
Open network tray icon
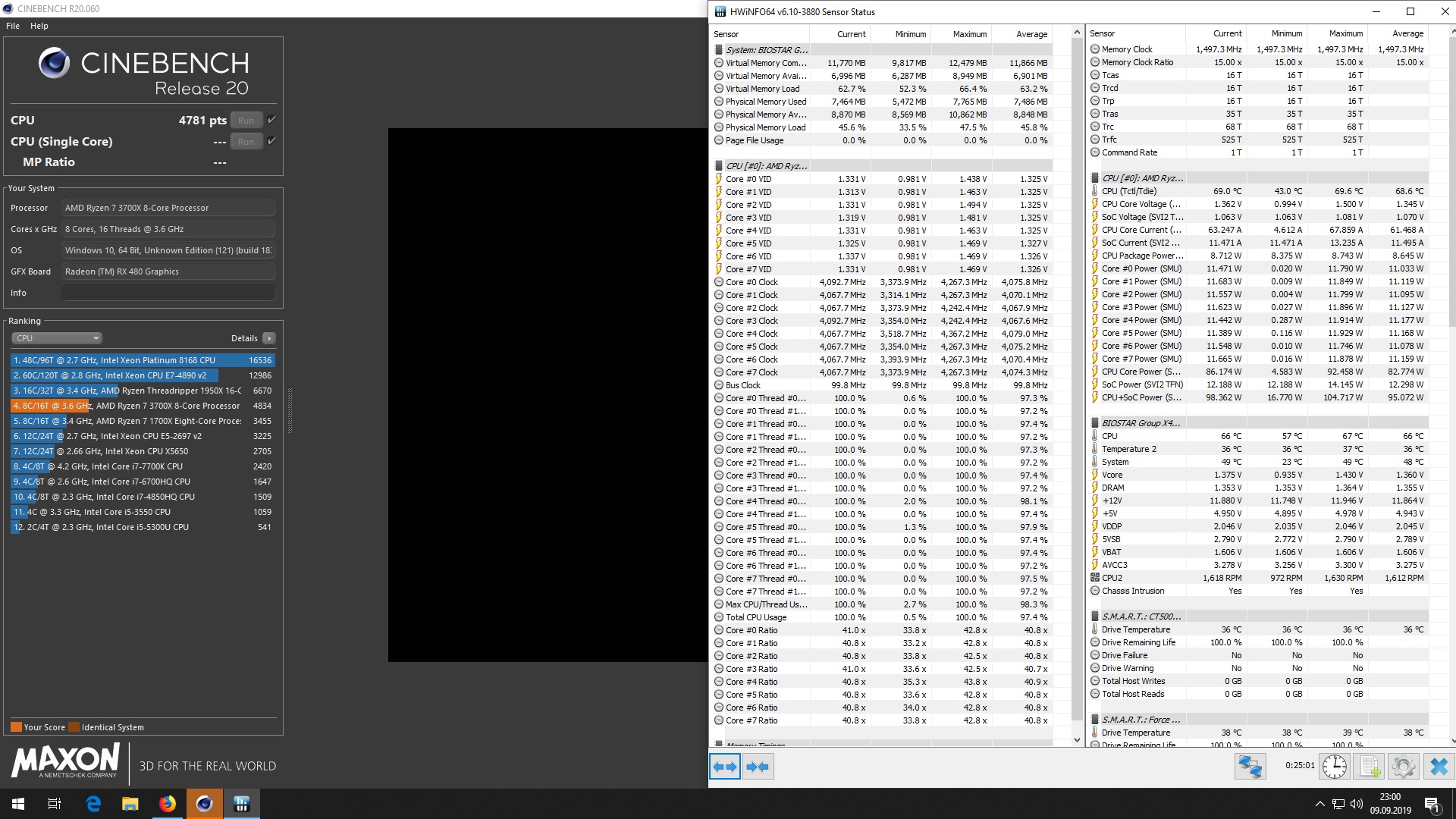1338,804
